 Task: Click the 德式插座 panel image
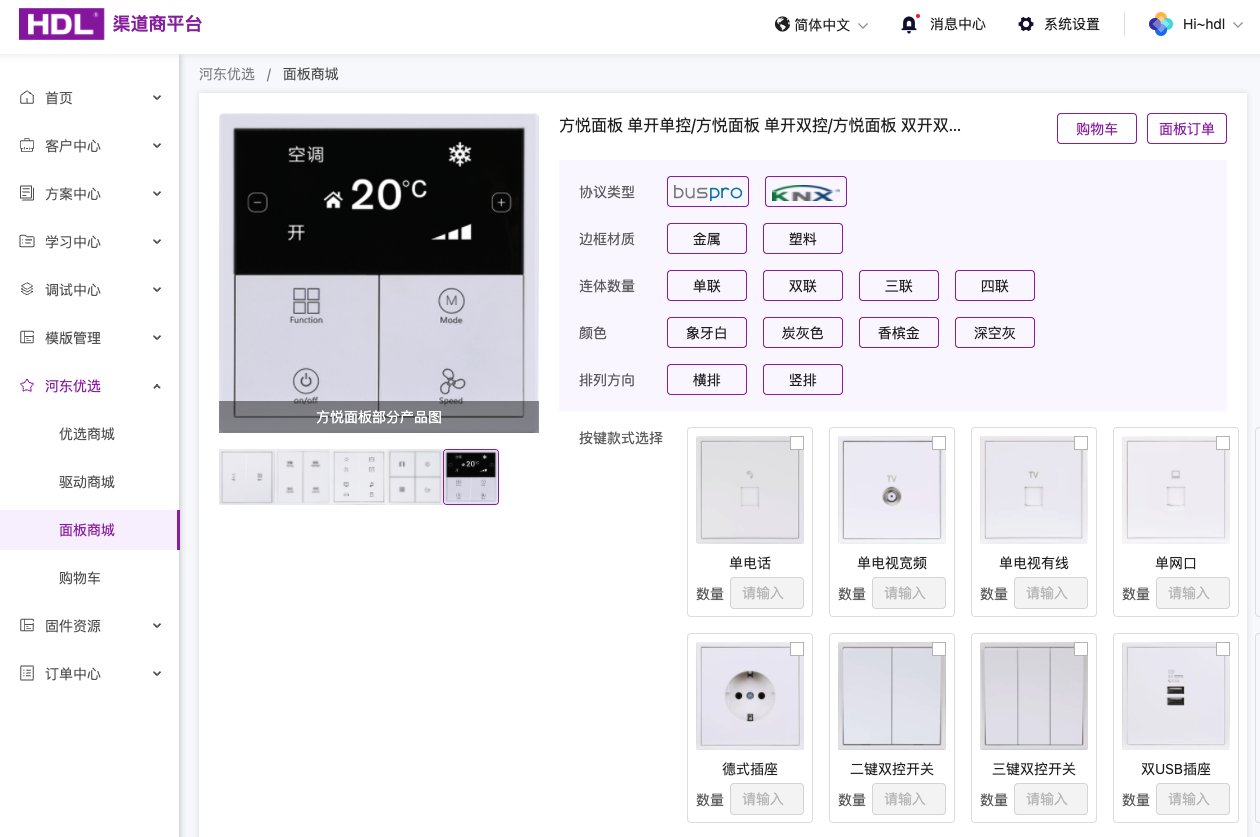(750, 696)
